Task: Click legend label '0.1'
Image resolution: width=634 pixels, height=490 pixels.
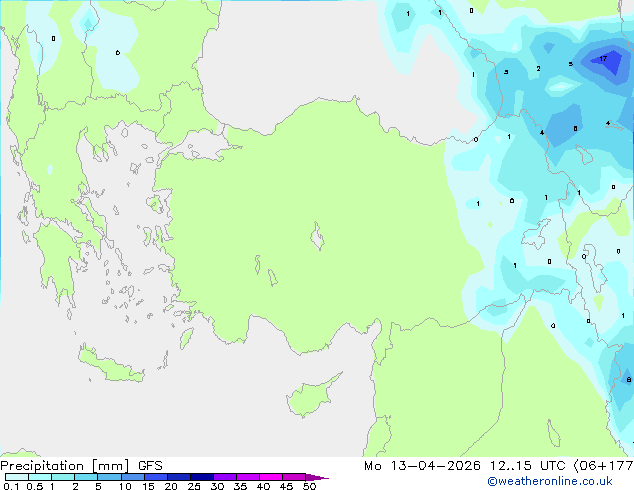Action: 11,486
